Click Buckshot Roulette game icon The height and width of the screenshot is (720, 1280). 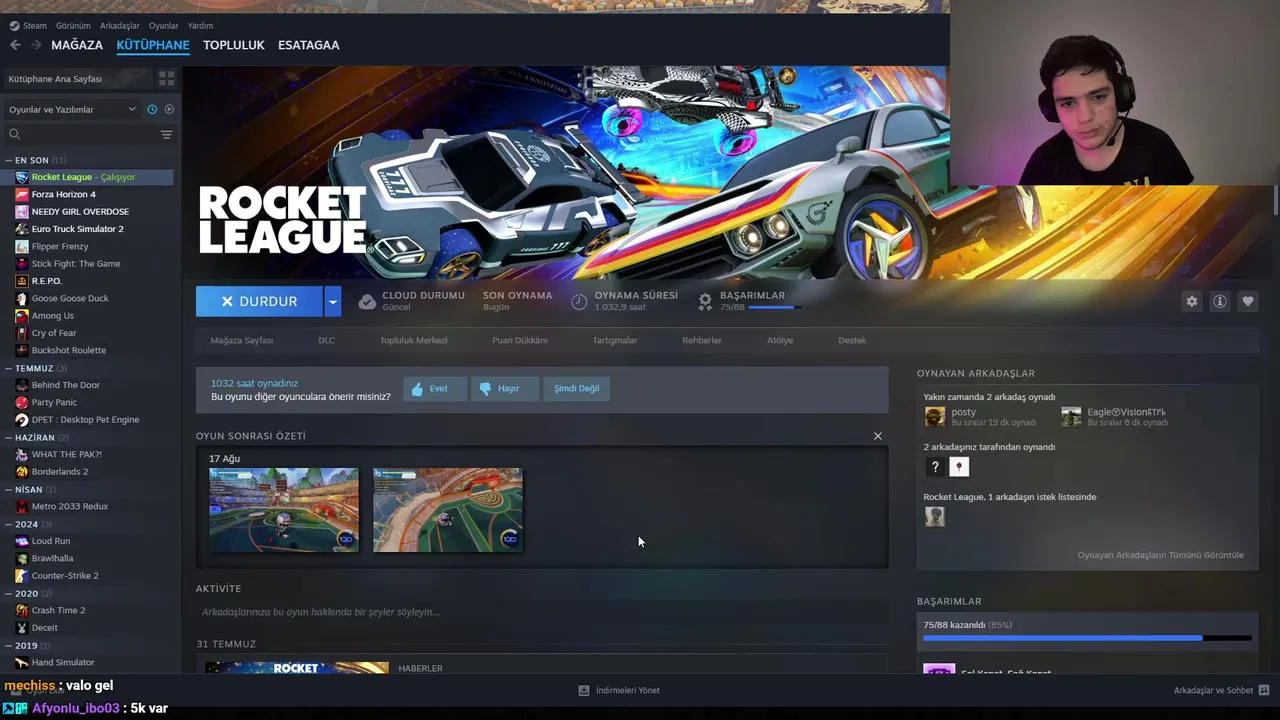[22, 350]
